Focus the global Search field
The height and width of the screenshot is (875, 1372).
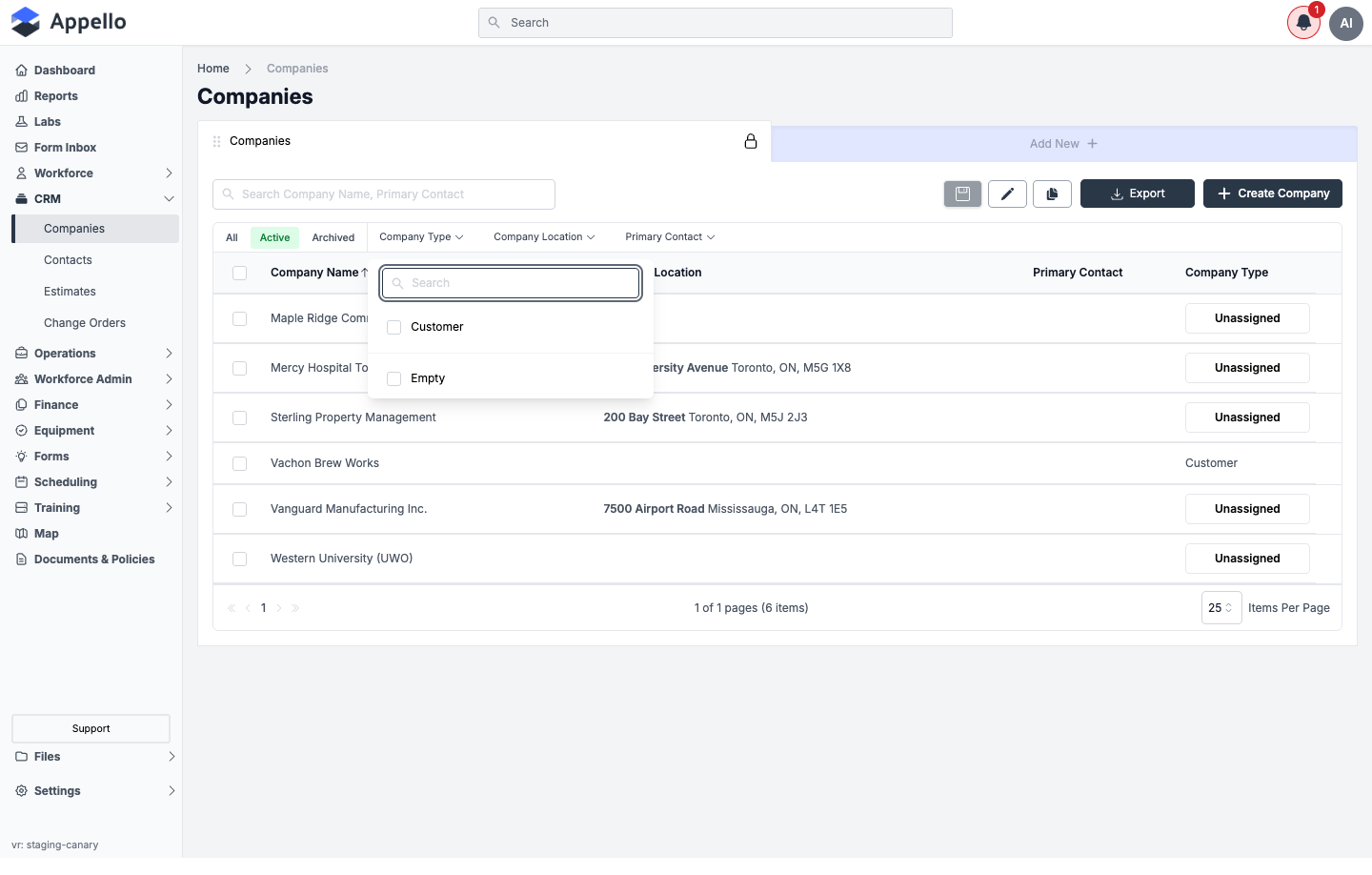[x=716, y=23]
